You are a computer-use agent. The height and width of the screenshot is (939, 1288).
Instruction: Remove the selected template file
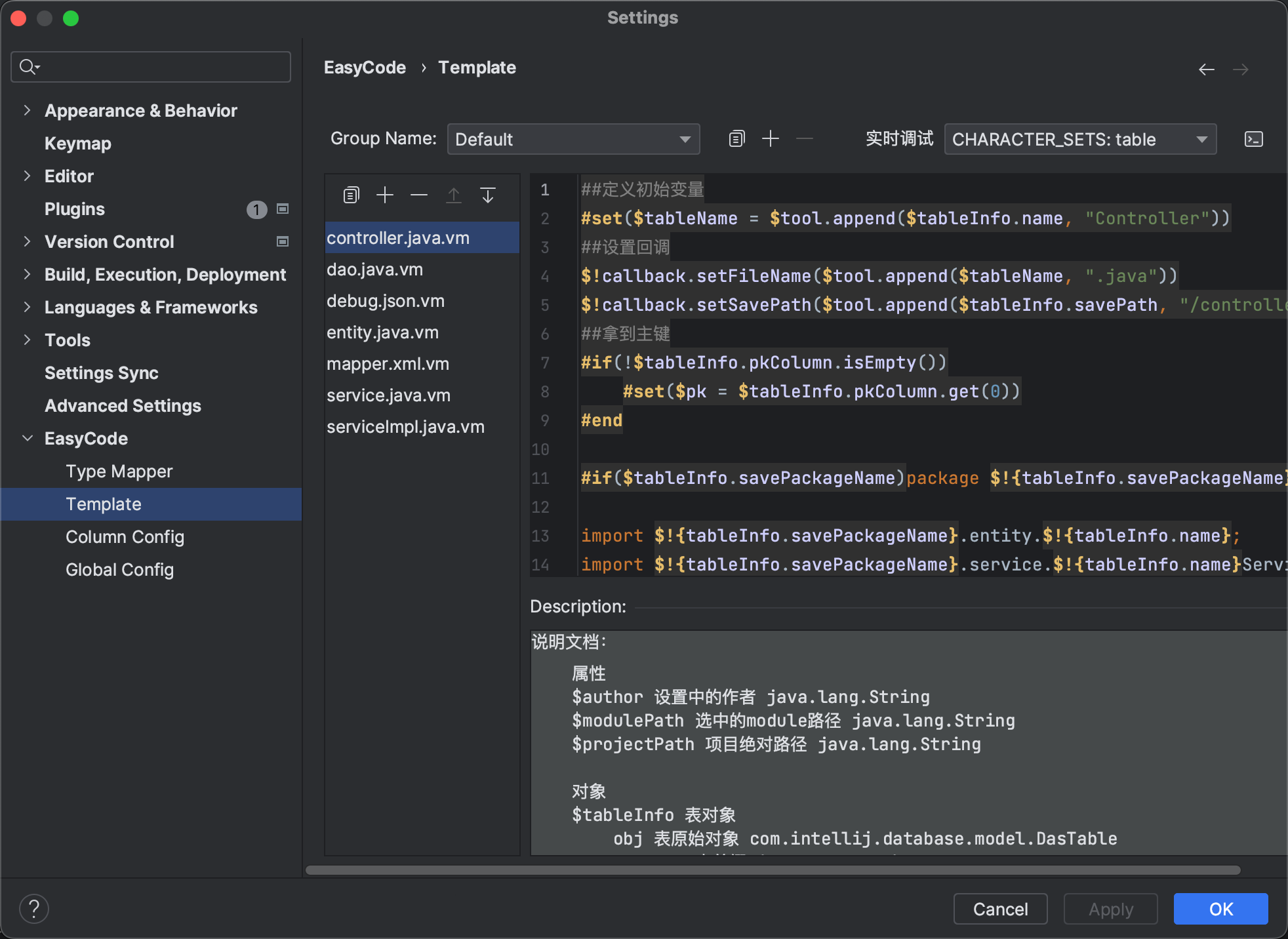[x=419, y=195]
